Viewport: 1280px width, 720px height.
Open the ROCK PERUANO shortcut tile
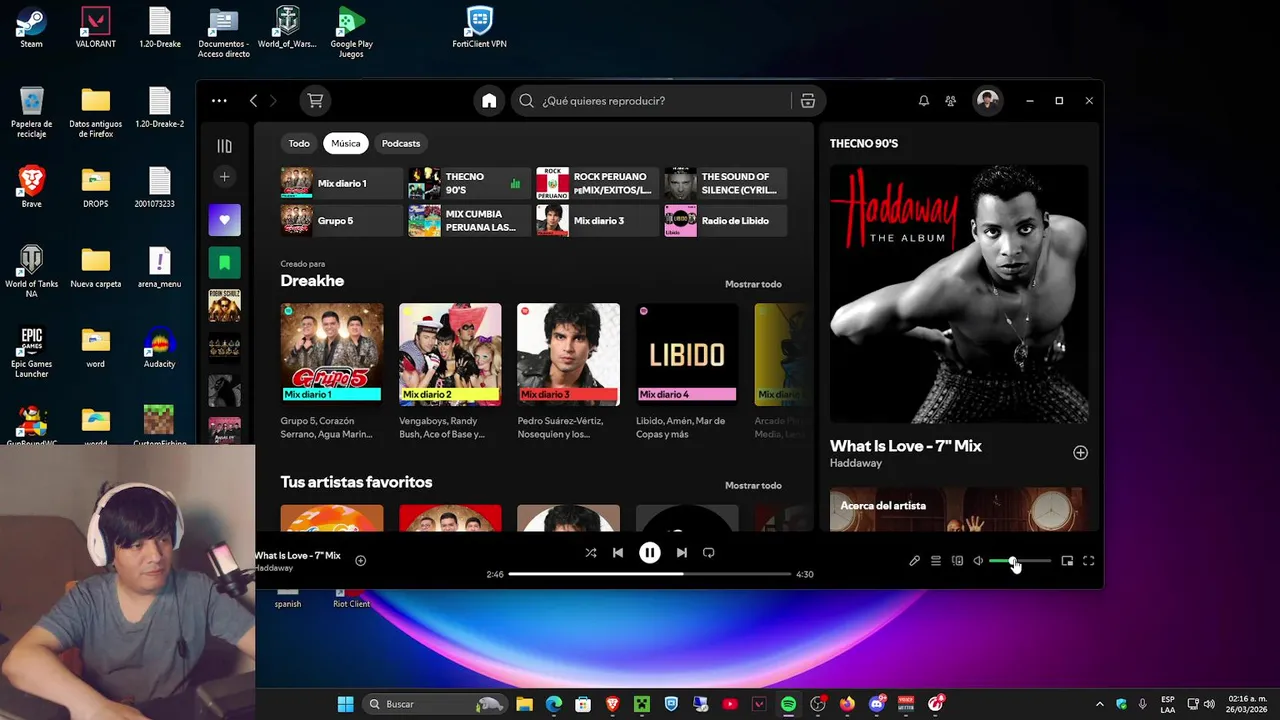coord(597,184)
